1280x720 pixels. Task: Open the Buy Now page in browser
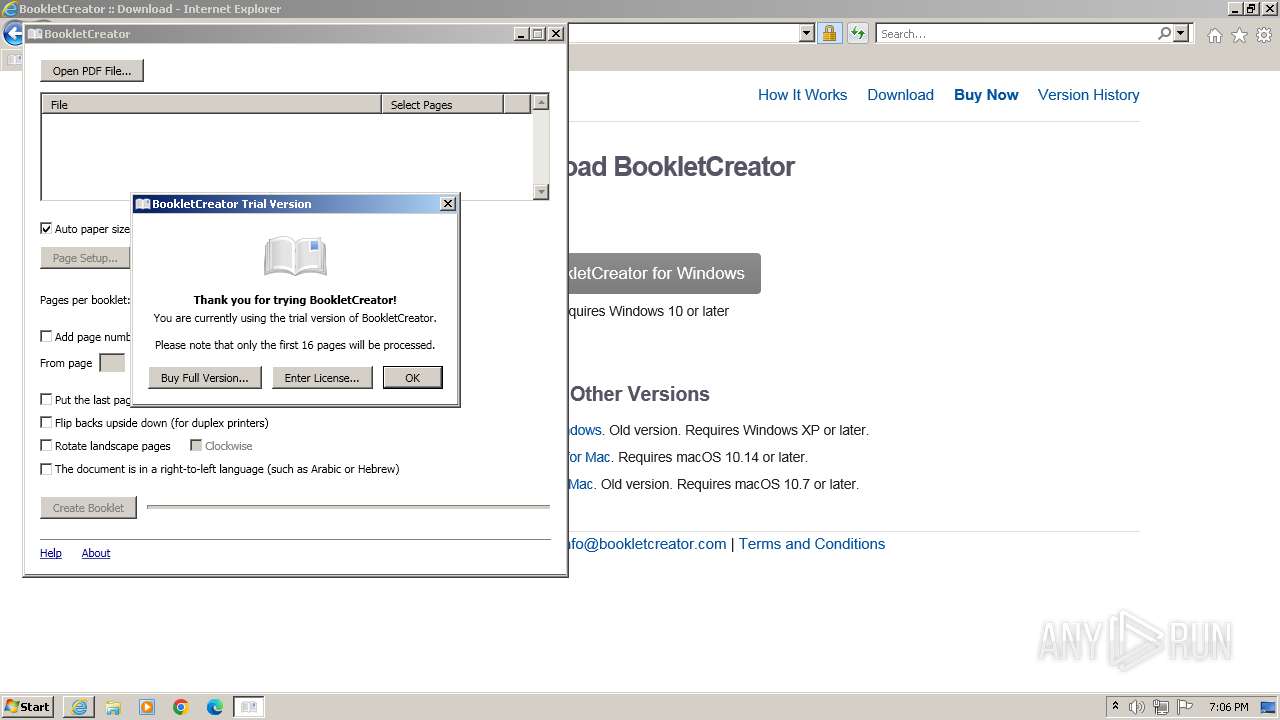(x=986, y=95)
